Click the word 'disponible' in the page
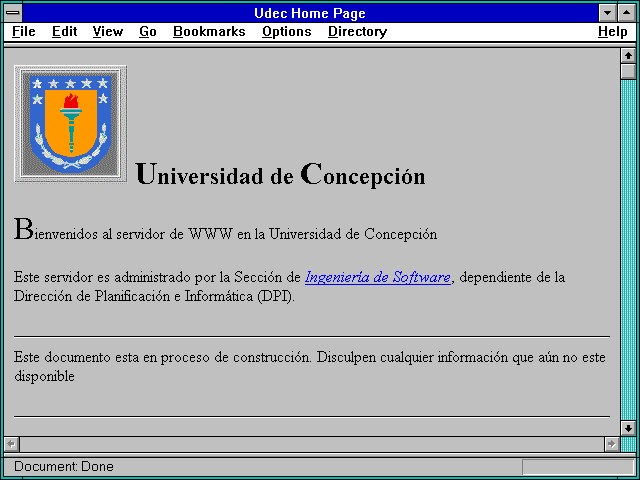 [x=44, y=376]
